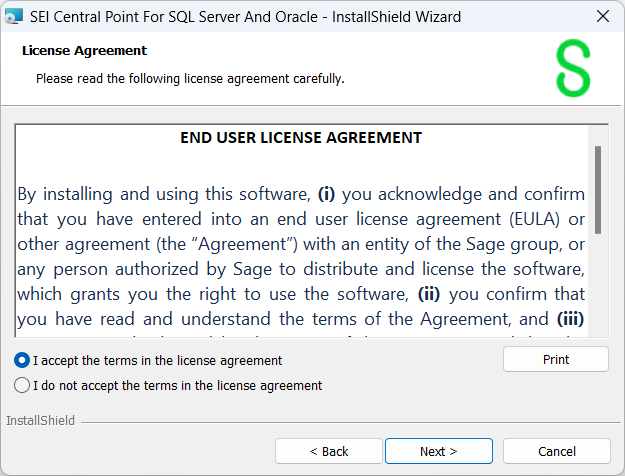The height and width of the screenshot is (476, 625).
Task: Click the 'Please read the following' instruction text
Action: pos(190,78)
